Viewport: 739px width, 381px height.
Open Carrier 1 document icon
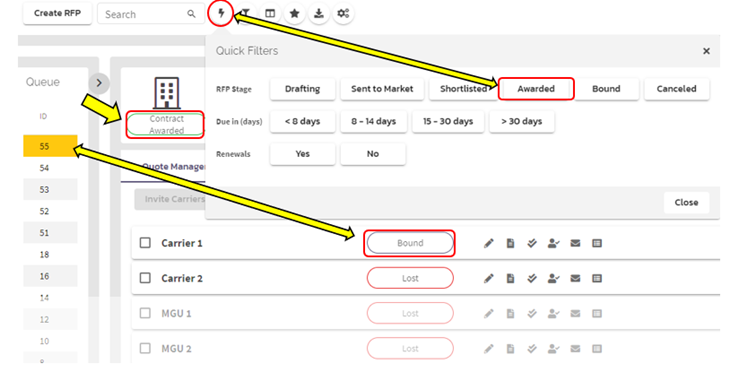(x=510, y=243)
